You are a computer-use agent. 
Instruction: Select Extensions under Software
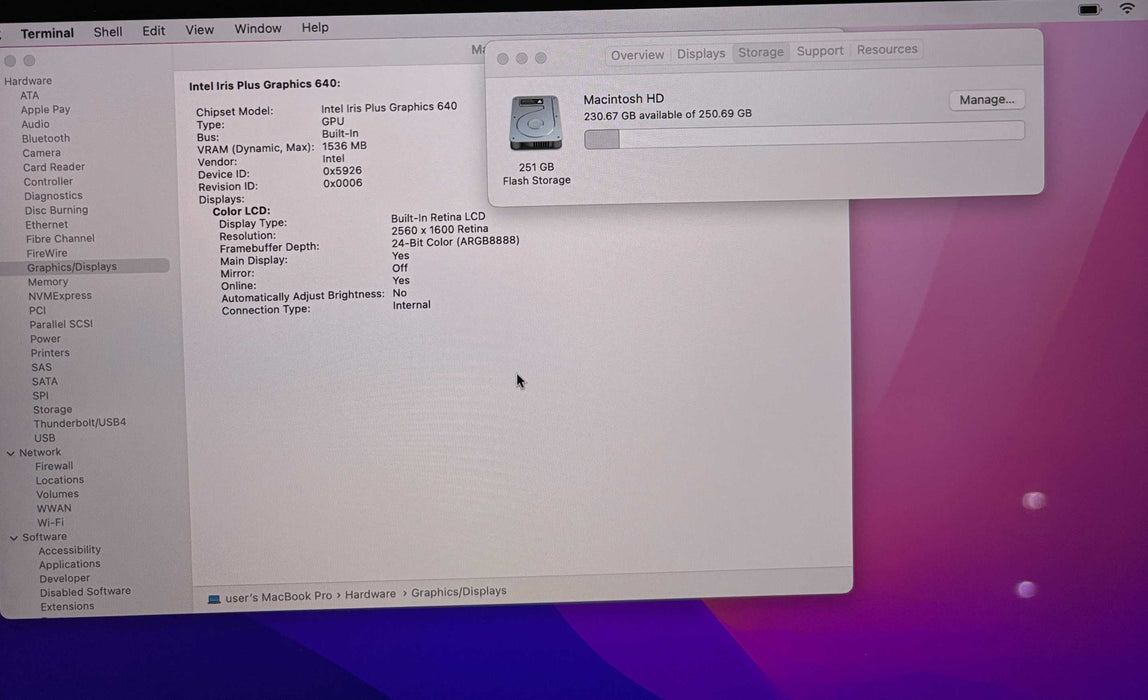point(67,606)
